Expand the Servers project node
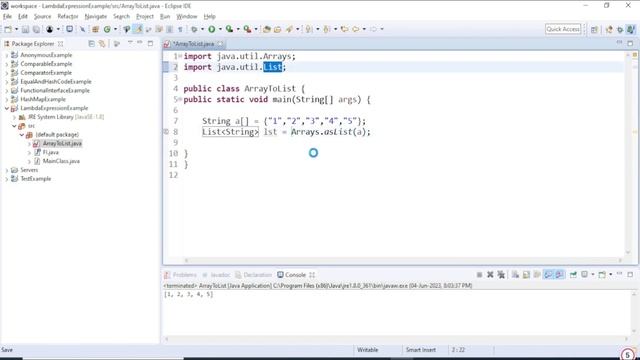640x360 pixels. [7, 170]
